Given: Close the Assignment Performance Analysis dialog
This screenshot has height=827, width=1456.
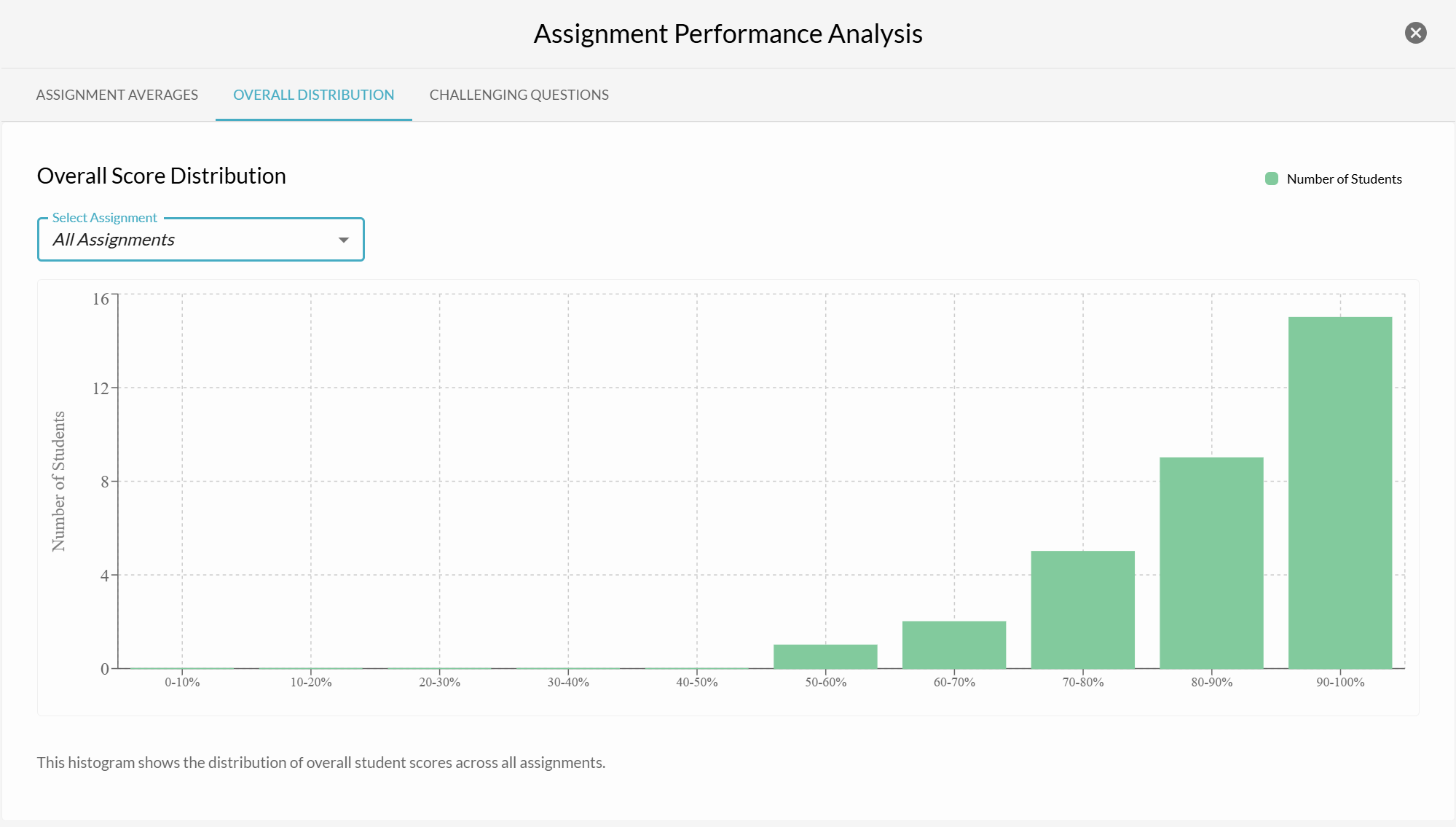Looking at the screenshot, I should click(x=1415, y=33).
